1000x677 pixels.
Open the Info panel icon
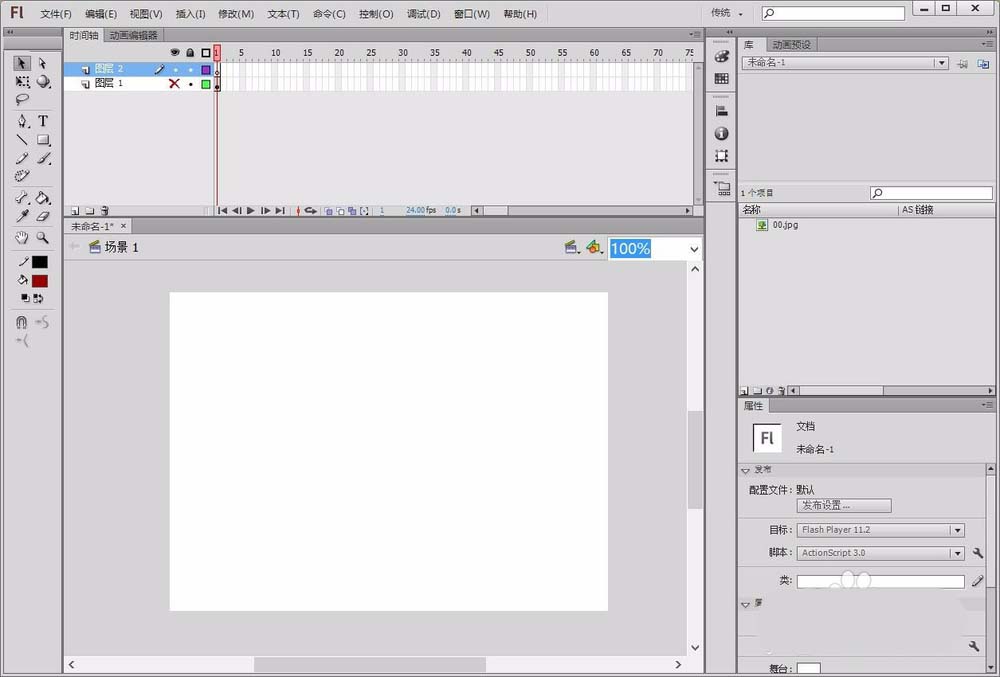pyautogui.click(x=721, y=133)
